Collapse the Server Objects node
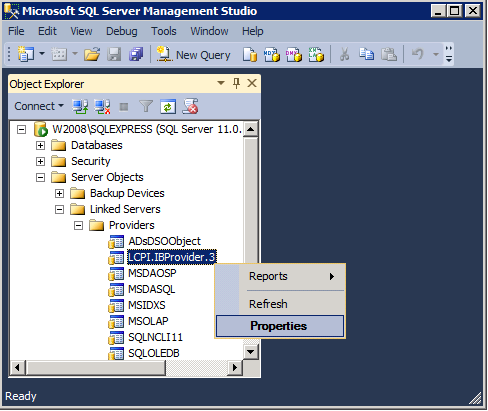Viewport: 488px width, 411px height. [40, 177]
